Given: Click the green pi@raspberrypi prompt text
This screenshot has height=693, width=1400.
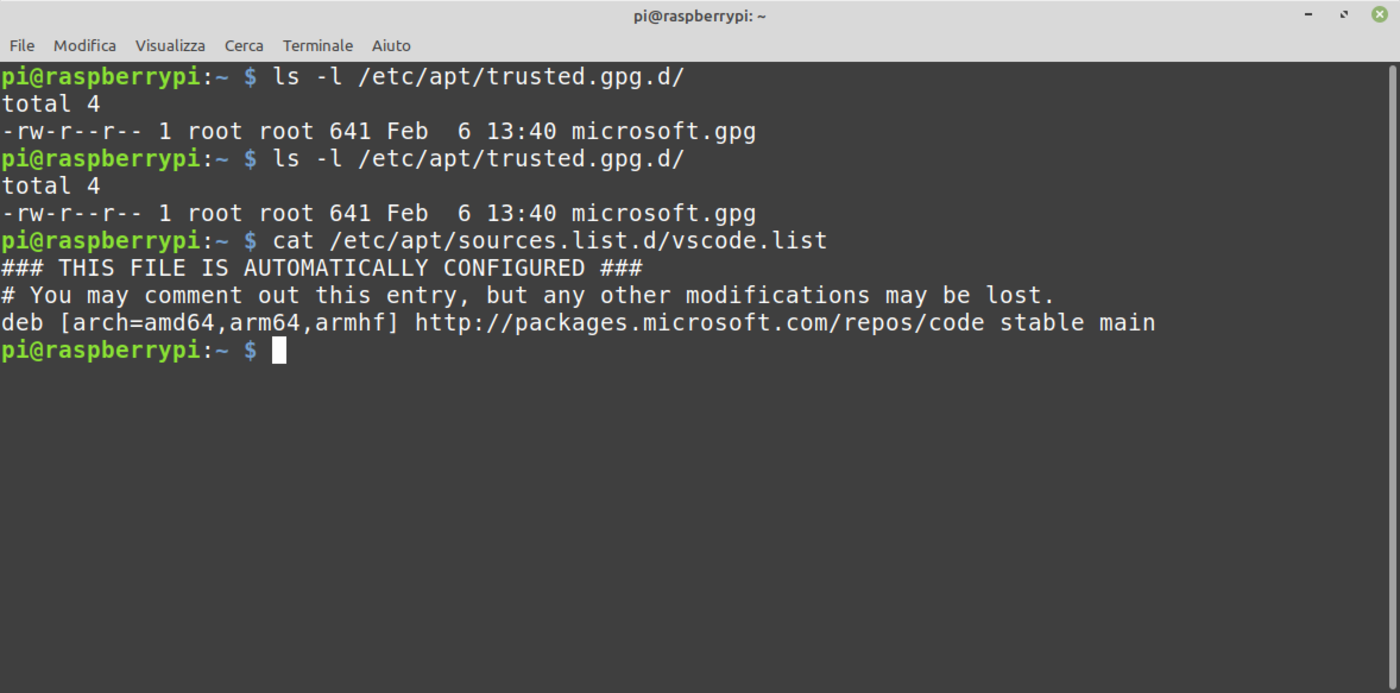Looking at the screenshot, I should pos(100,350).
